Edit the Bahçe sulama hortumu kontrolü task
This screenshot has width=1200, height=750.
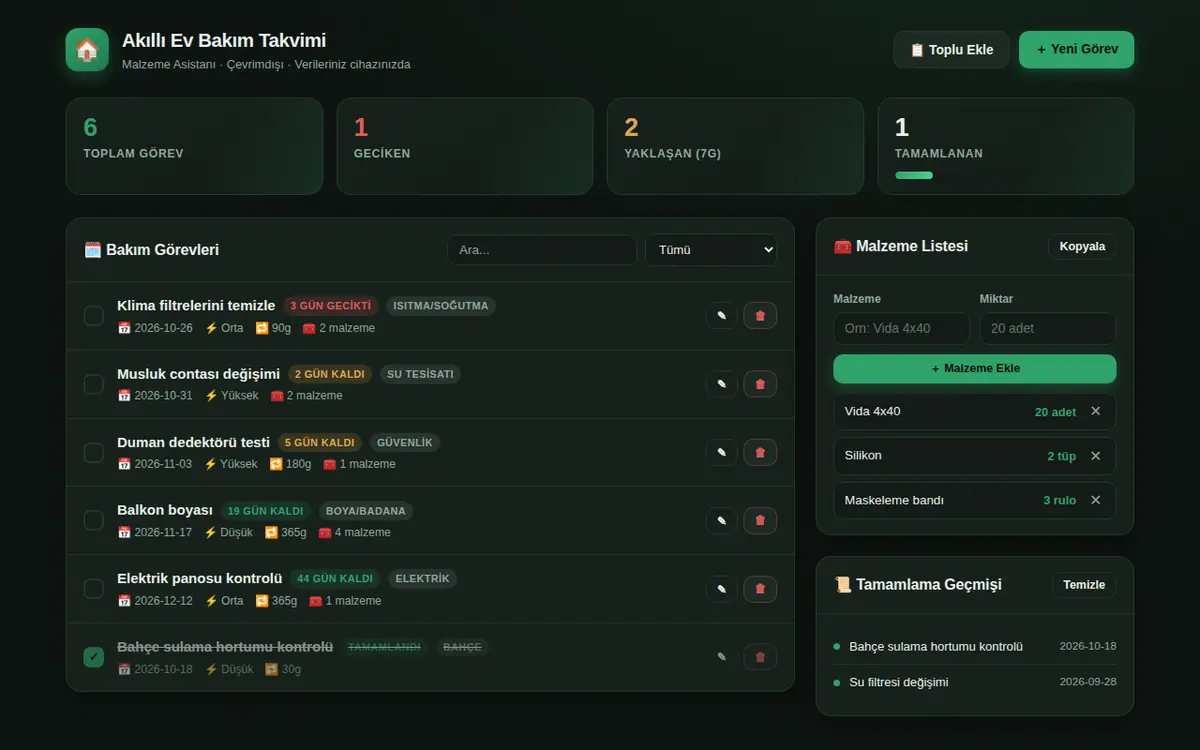pyautogui.click(x=721, y=657)
